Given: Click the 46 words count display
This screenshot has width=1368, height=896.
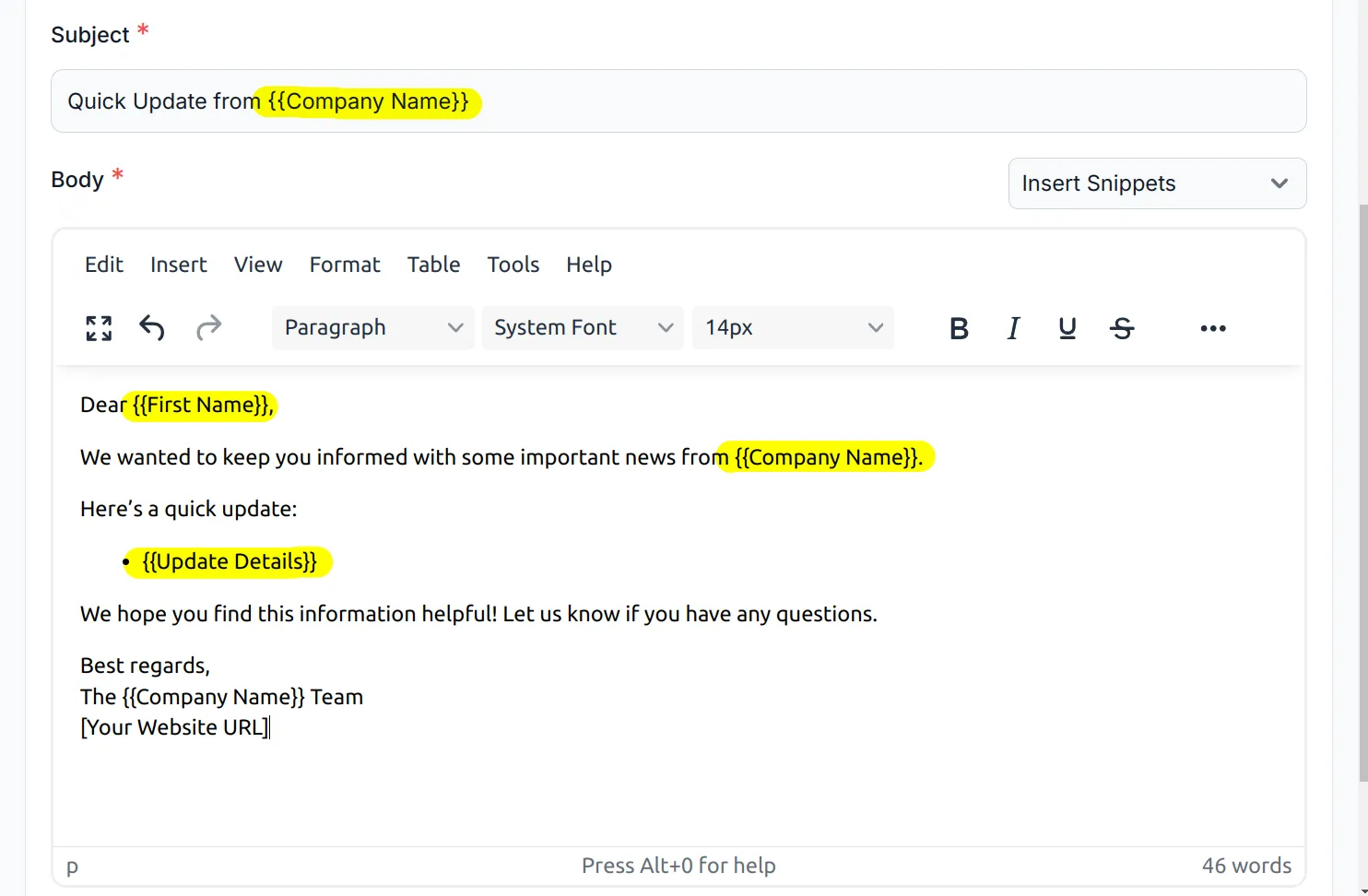Looking at the screenshot, I should click(1246, 866).
